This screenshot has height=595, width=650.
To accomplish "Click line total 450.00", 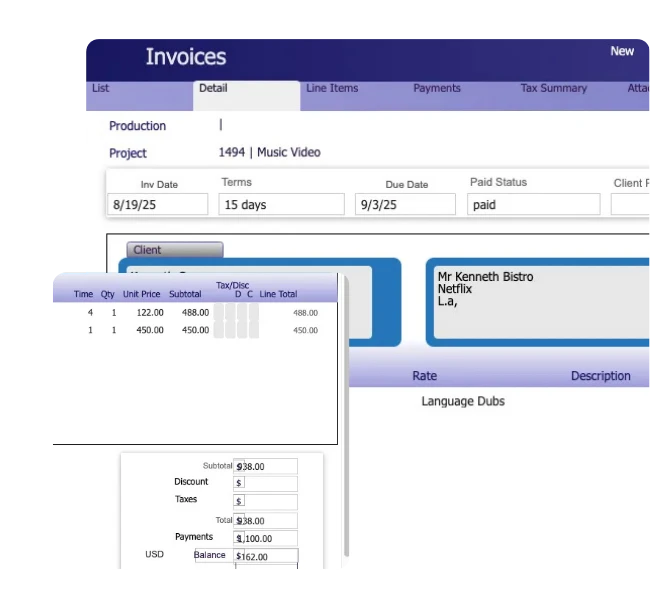I will (x=306, y=330).
